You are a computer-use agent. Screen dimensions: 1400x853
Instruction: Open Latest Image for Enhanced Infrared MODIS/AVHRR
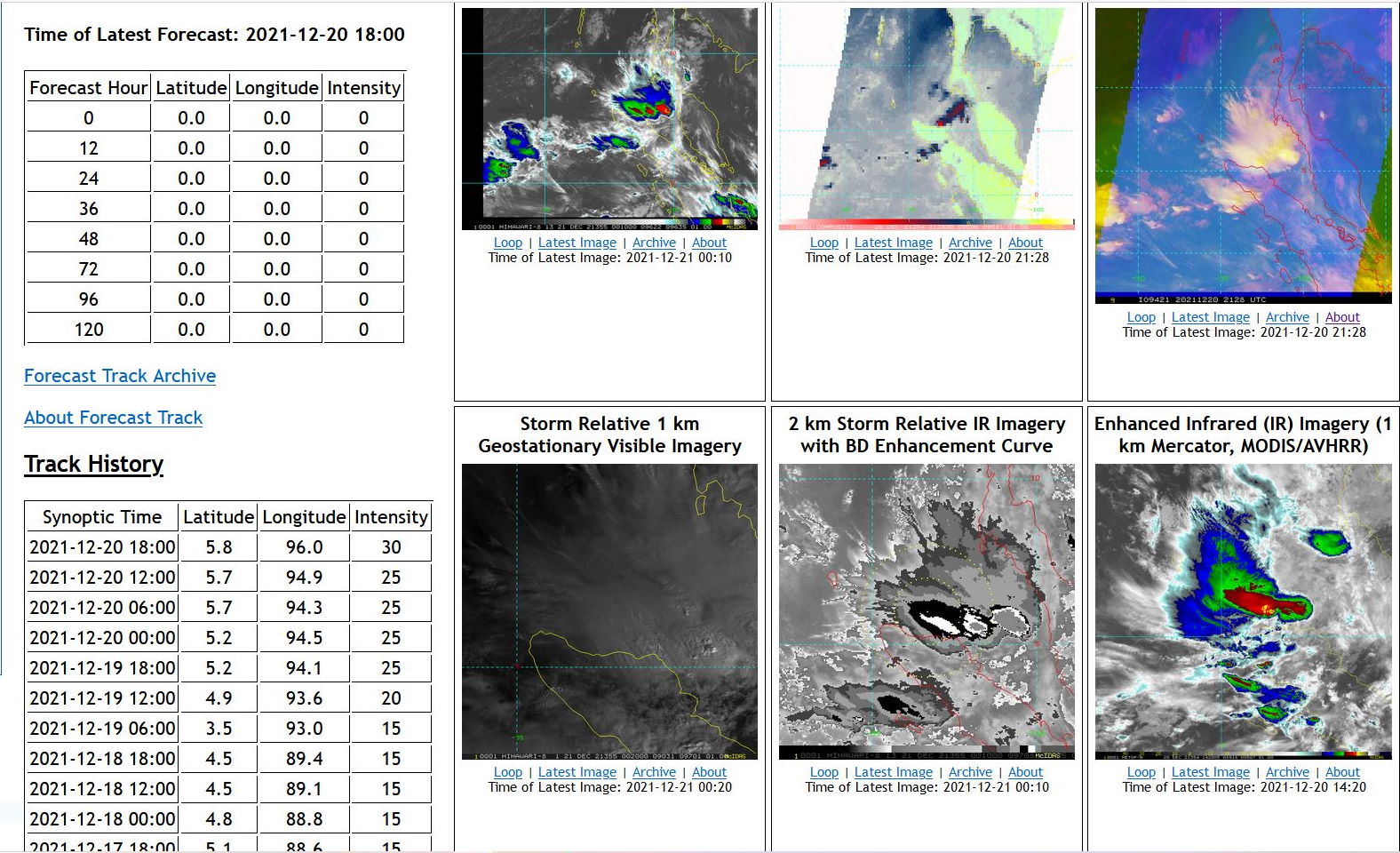pos(1211,772)
